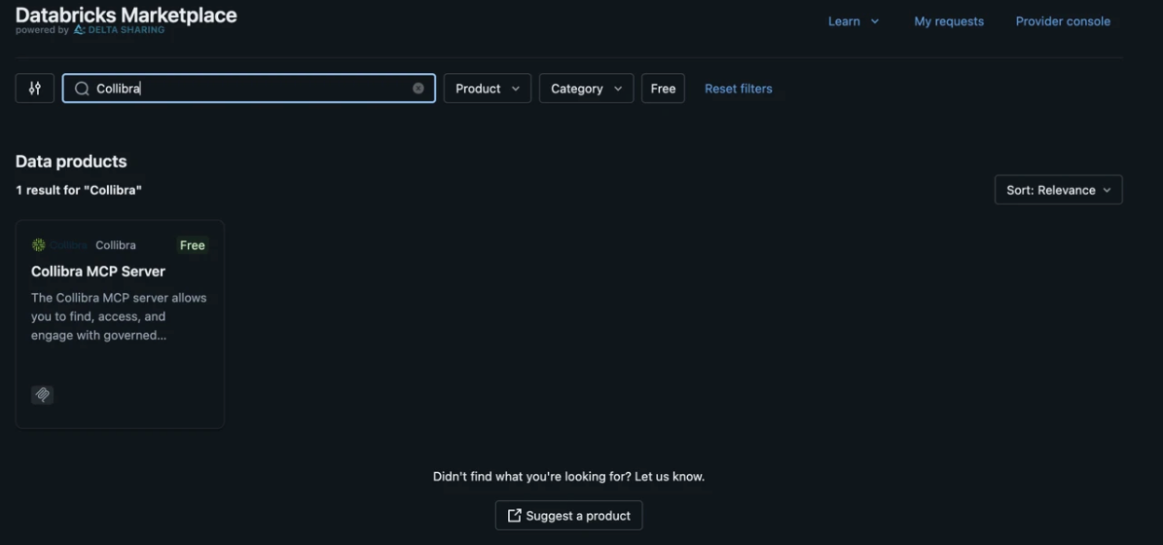Open the Category filter dropdown
This screenshot has width=1163, height=545.
point(586,88)
